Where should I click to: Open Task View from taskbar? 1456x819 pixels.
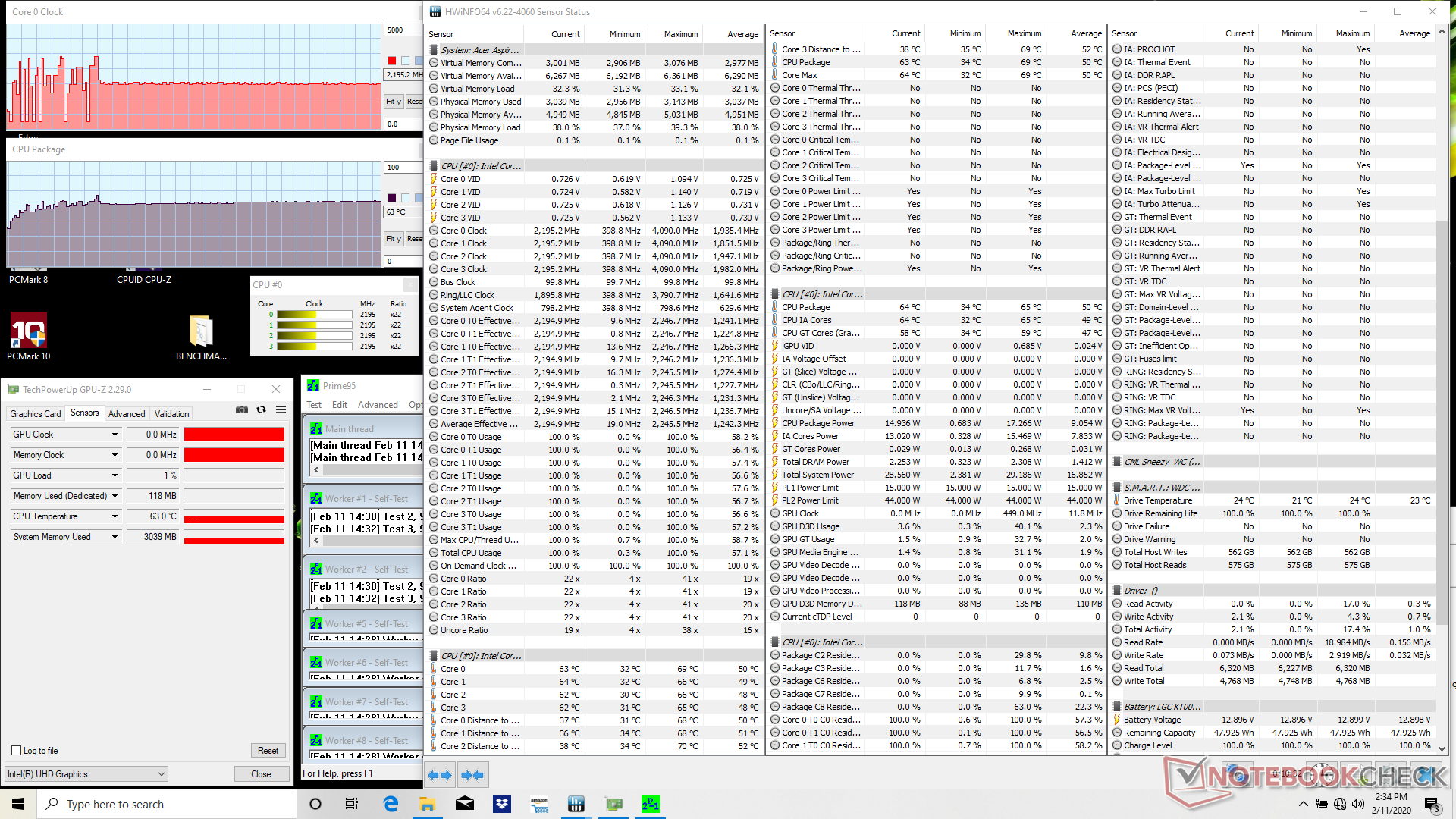pyautogui.click(x=352, y=804)
